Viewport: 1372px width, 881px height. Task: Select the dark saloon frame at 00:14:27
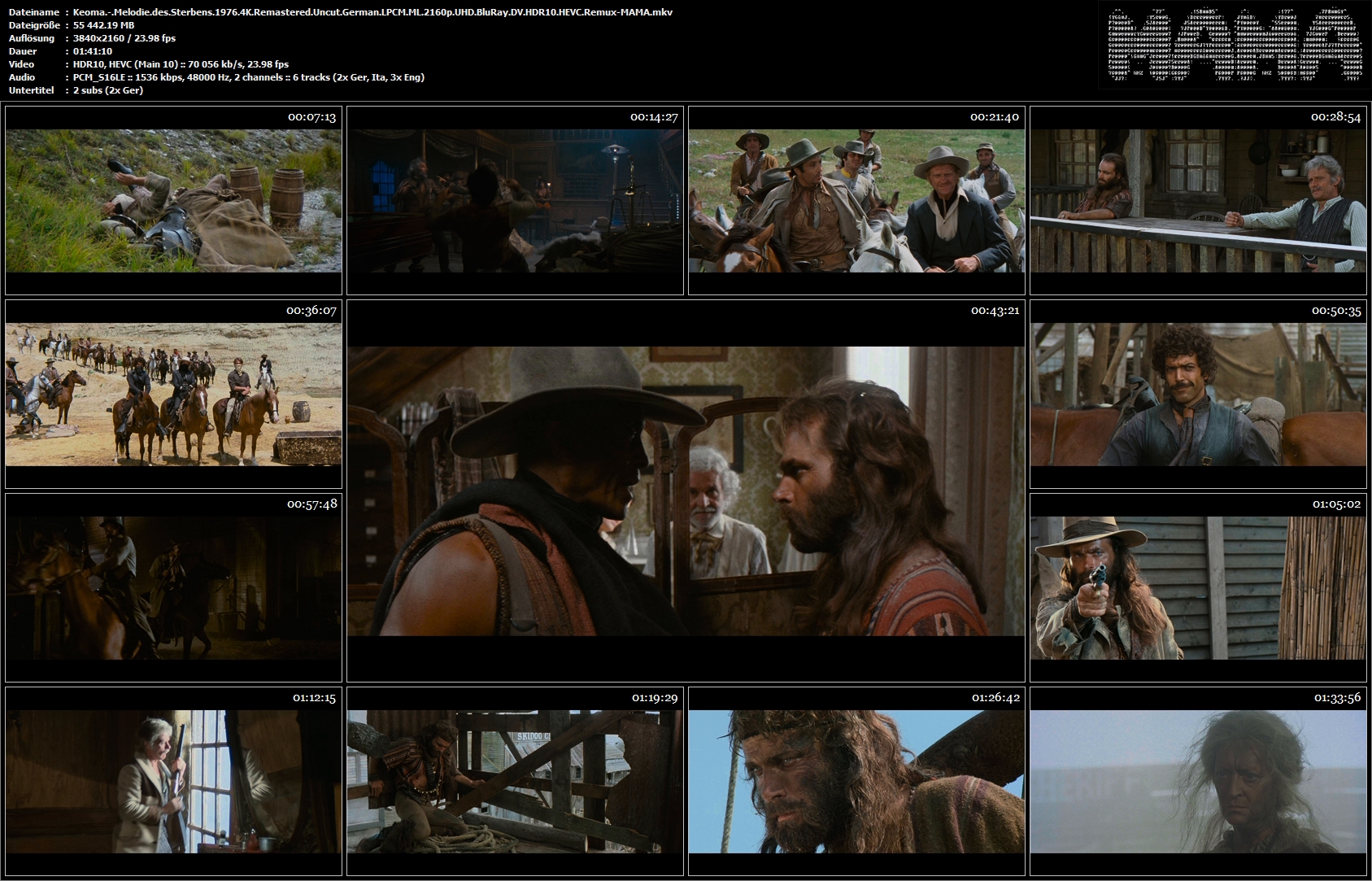515,200
